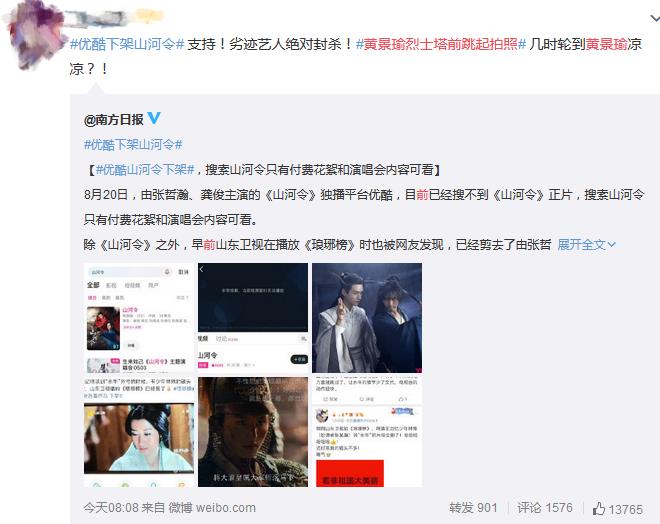Open the dark video player screenshot thumbnail
Image resolution: width=660 pixels, height=524 pixels.
click(253, 318)
